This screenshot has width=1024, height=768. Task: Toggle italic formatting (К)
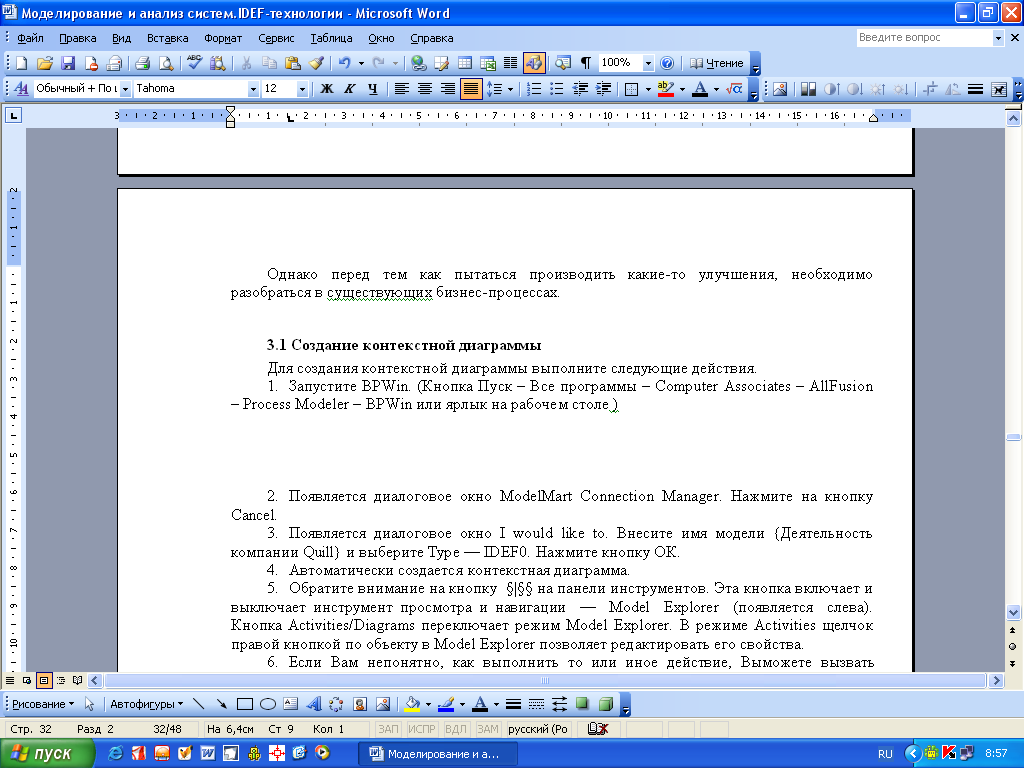point(349,89)
